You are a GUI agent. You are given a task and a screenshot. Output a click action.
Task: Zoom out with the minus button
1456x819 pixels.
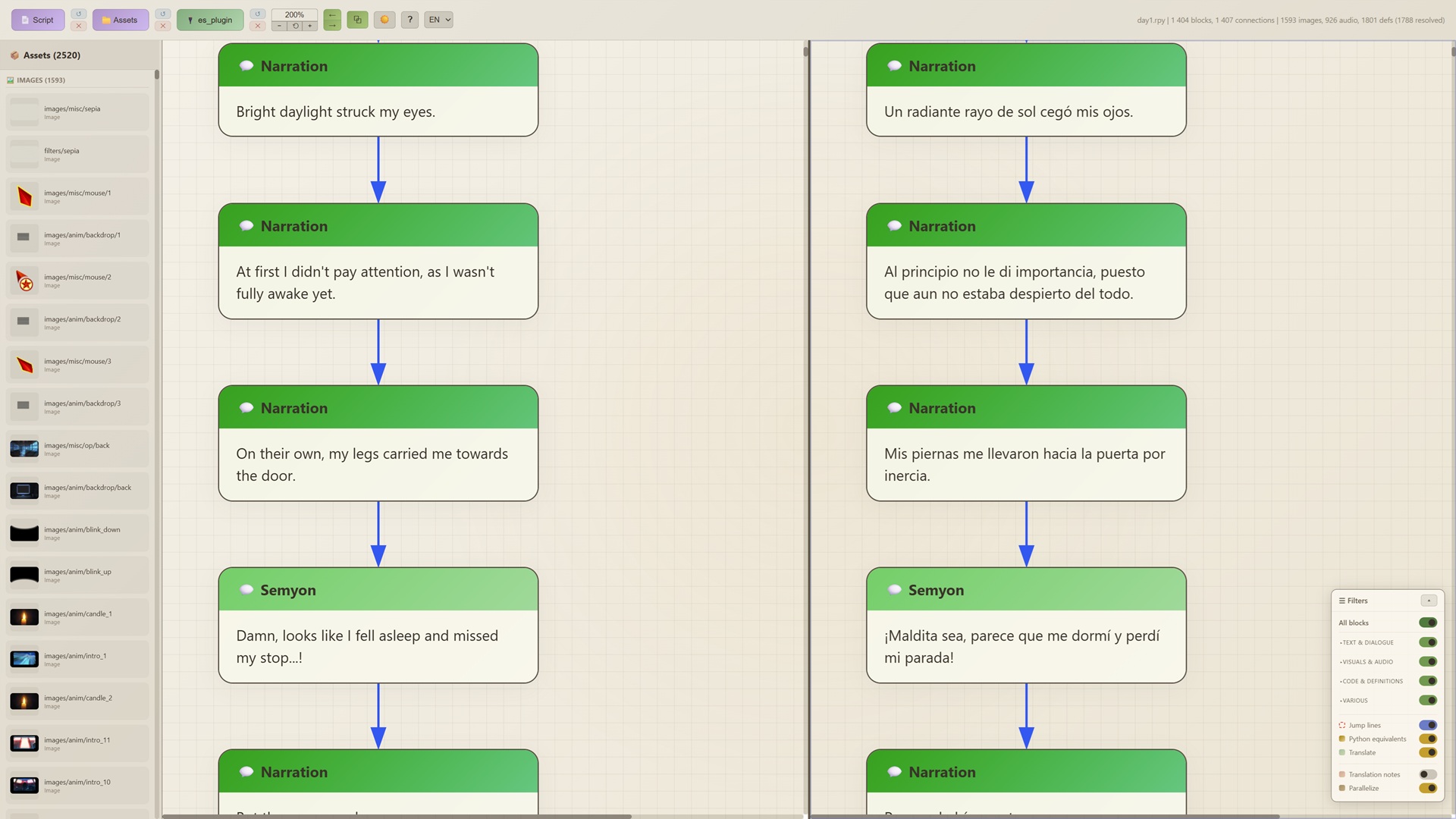point(279,26)
